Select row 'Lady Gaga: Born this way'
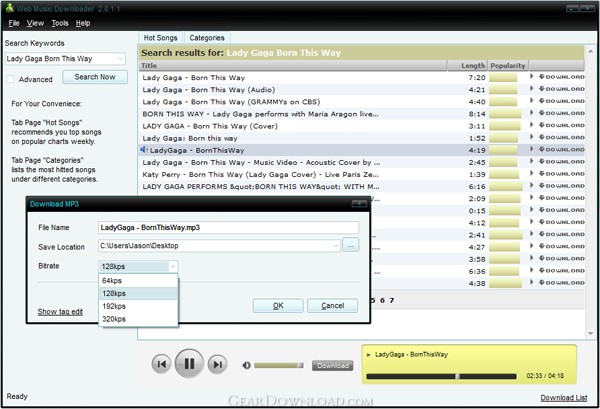The image size is (600, 409). coord(362,138)
